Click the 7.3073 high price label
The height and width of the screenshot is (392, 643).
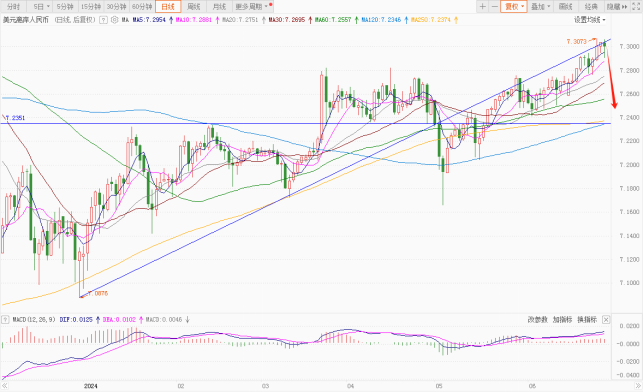click(577, 41)
